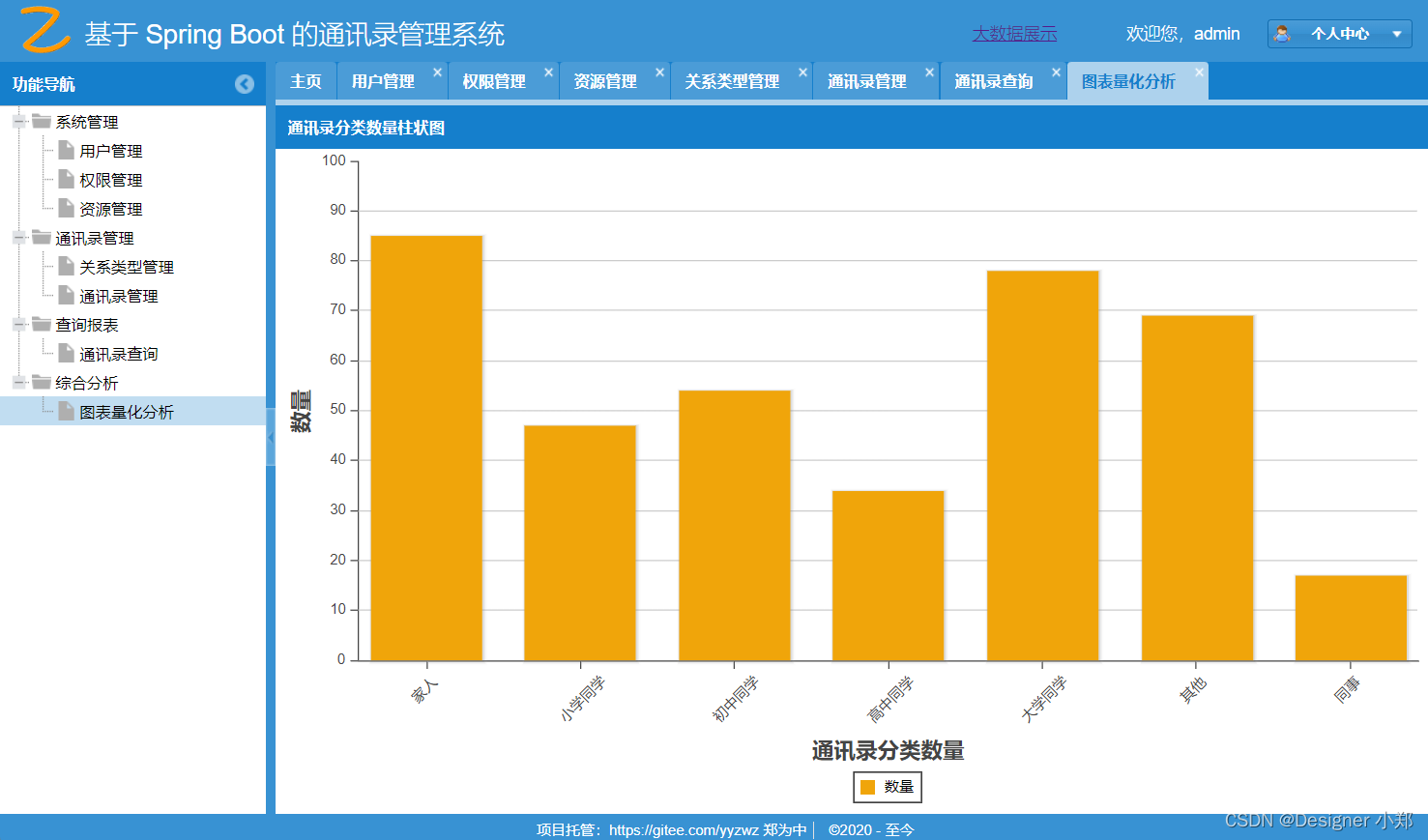Open 权限管理 in the navigation tree
The width and height of the screenshot is (1428, 840).
tap(110, 180)
